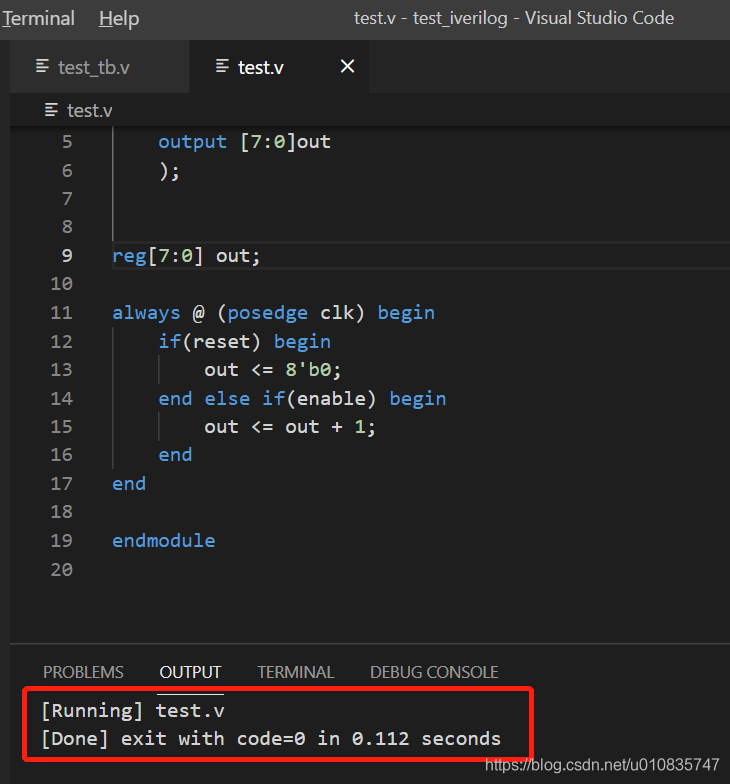
Task: Click line number 11 in the gutter
Action: pos(62,312)
